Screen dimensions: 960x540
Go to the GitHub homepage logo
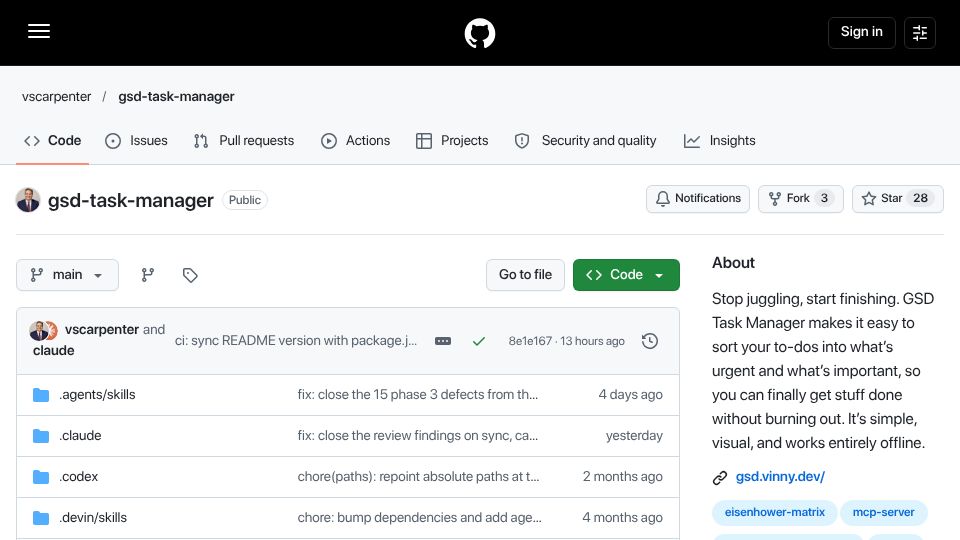(x=479, y=33)
